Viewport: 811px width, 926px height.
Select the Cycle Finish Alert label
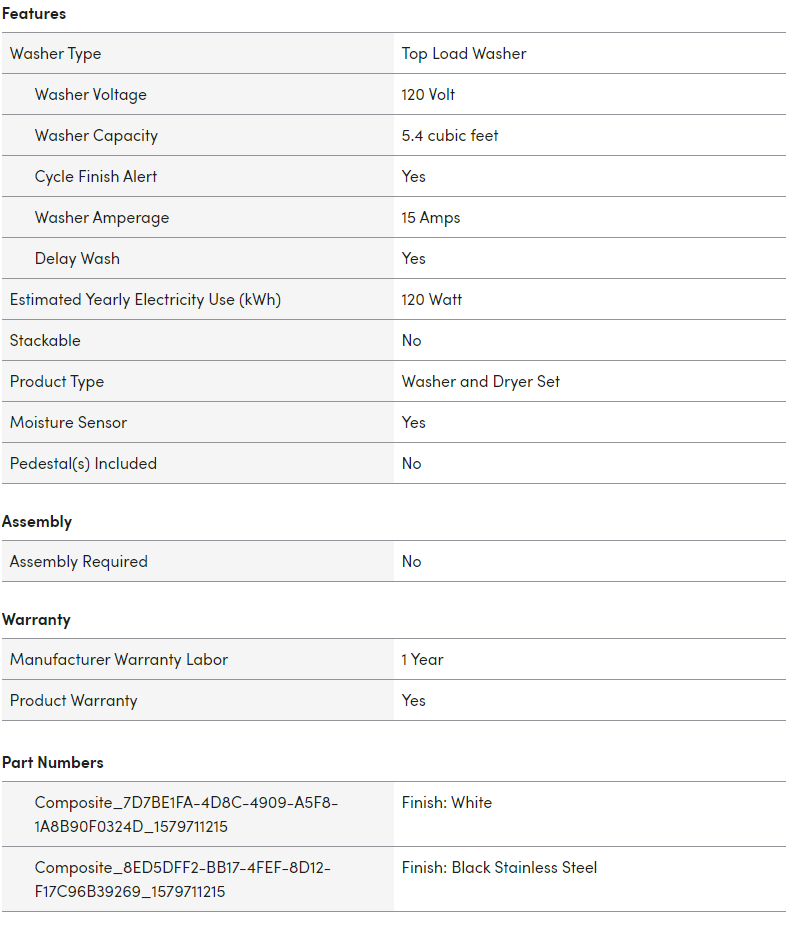(96, 177)
